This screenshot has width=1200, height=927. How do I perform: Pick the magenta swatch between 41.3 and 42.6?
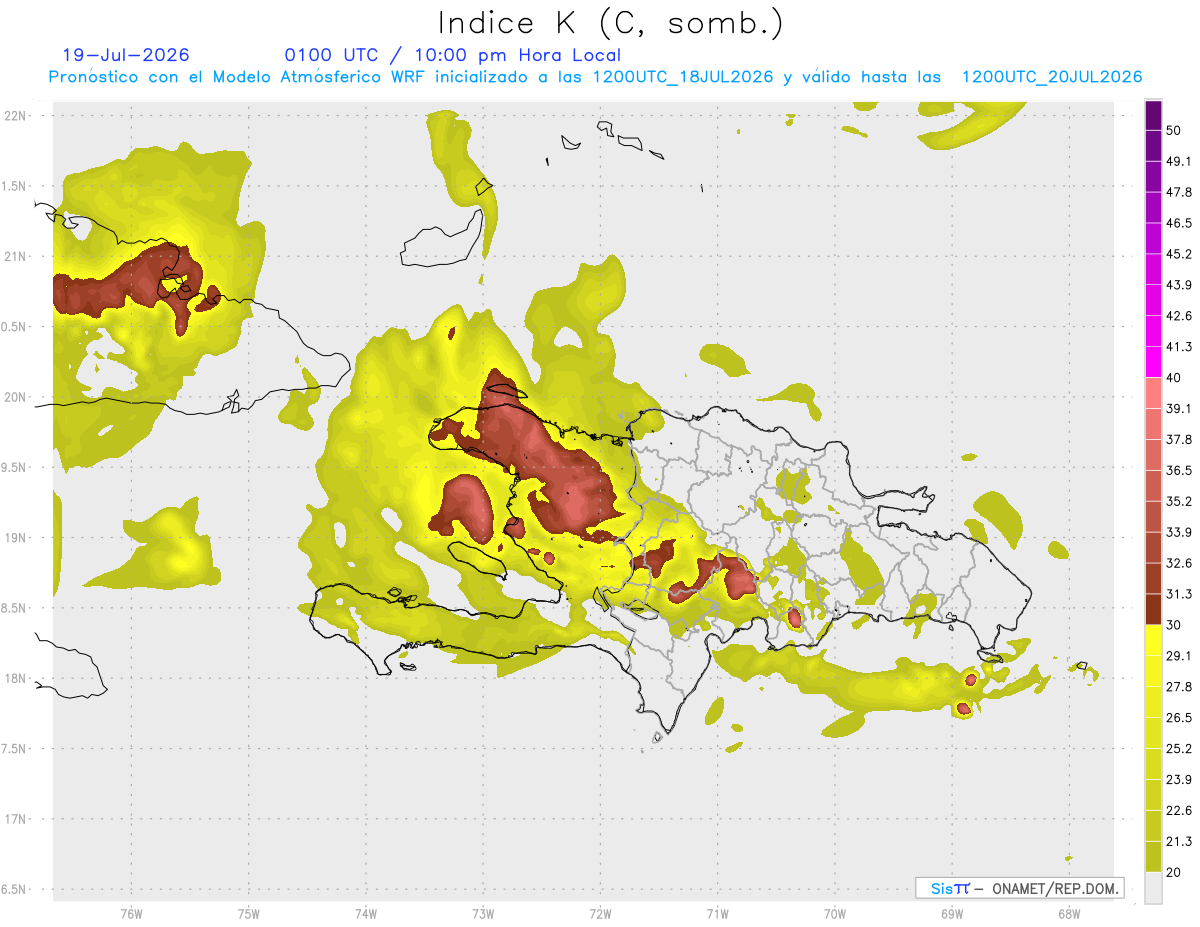[x=1153, y=332]
